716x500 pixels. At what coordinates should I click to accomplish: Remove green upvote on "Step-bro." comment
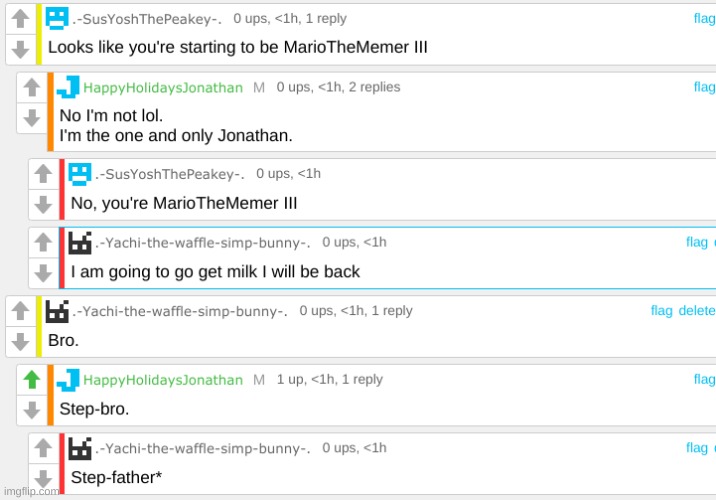[32, 379]
